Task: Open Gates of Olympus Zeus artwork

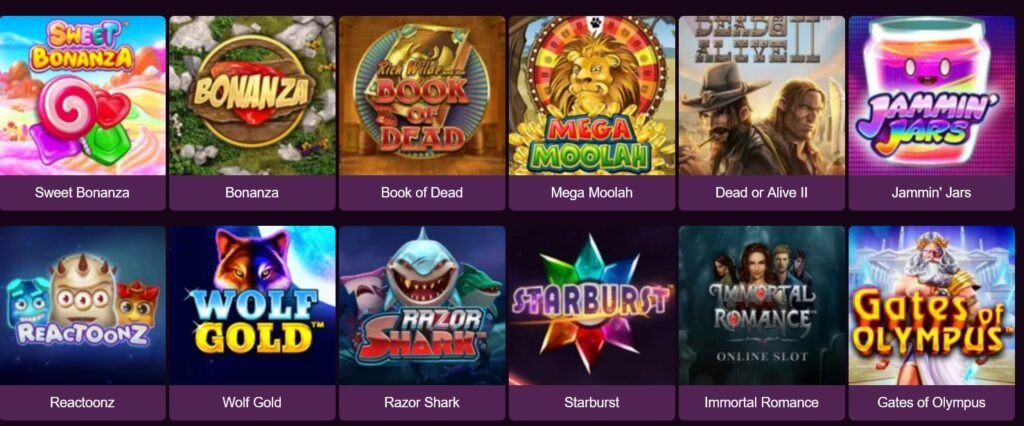Action: point(931,306)
